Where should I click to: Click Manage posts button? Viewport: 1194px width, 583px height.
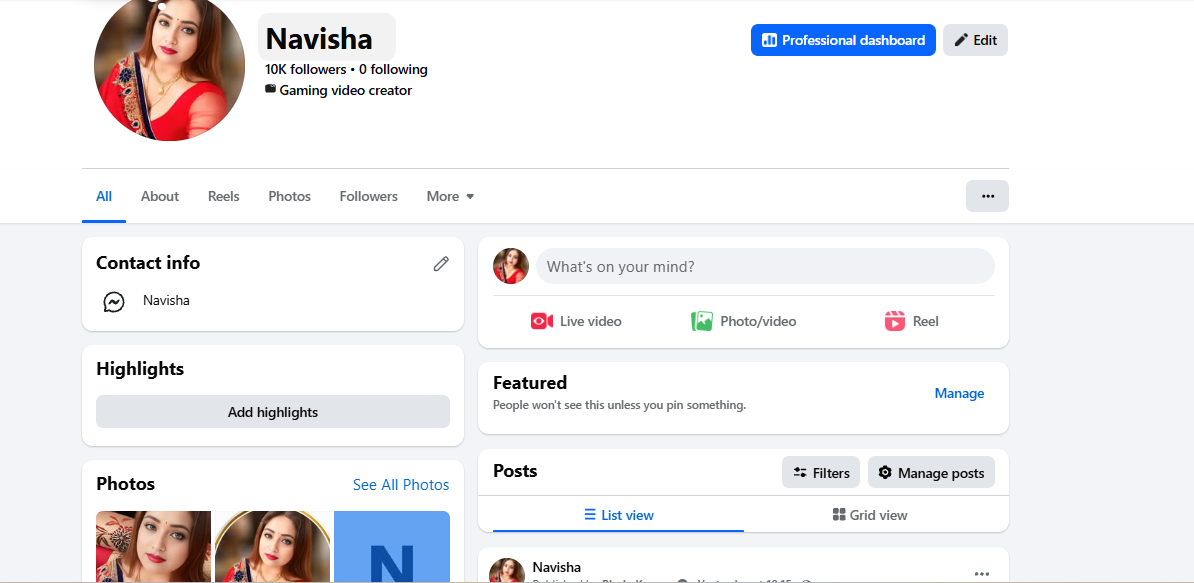[x=931, y=473]
